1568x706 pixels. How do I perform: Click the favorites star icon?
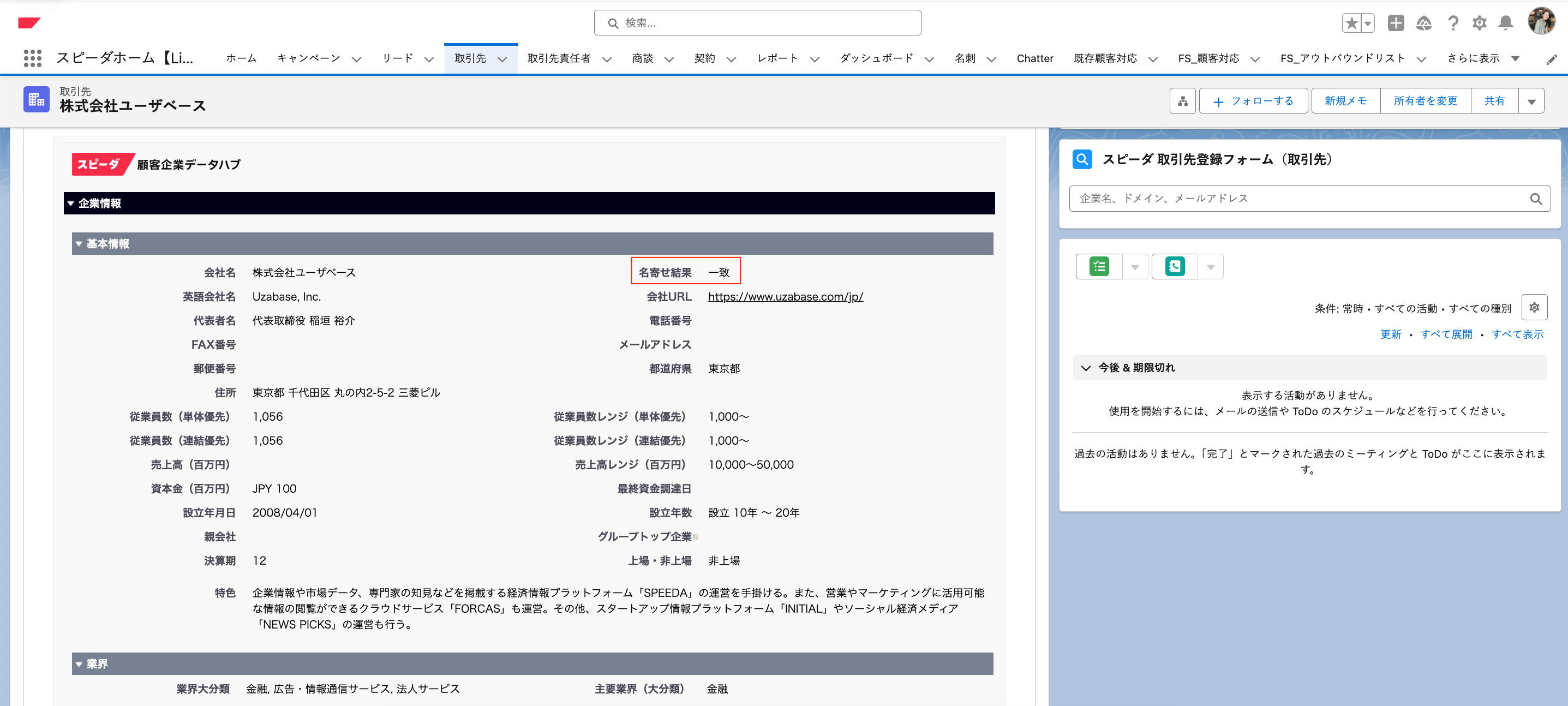(1351, 23)
